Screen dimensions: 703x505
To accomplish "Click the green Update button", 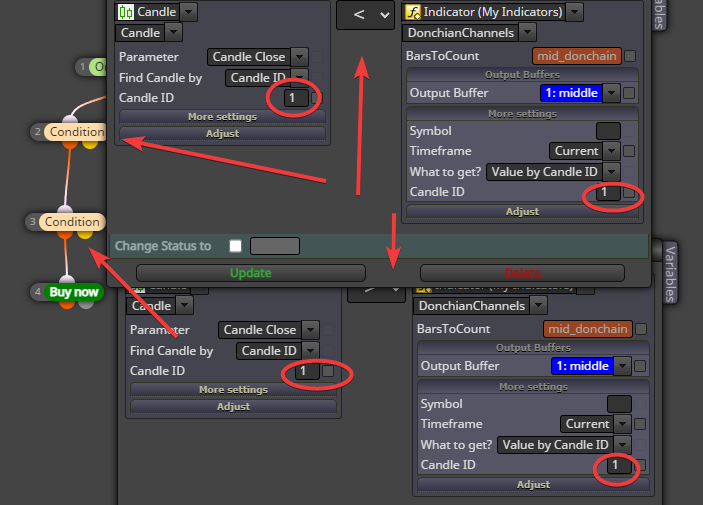I will pyautogui.click(x=251, y=273).
